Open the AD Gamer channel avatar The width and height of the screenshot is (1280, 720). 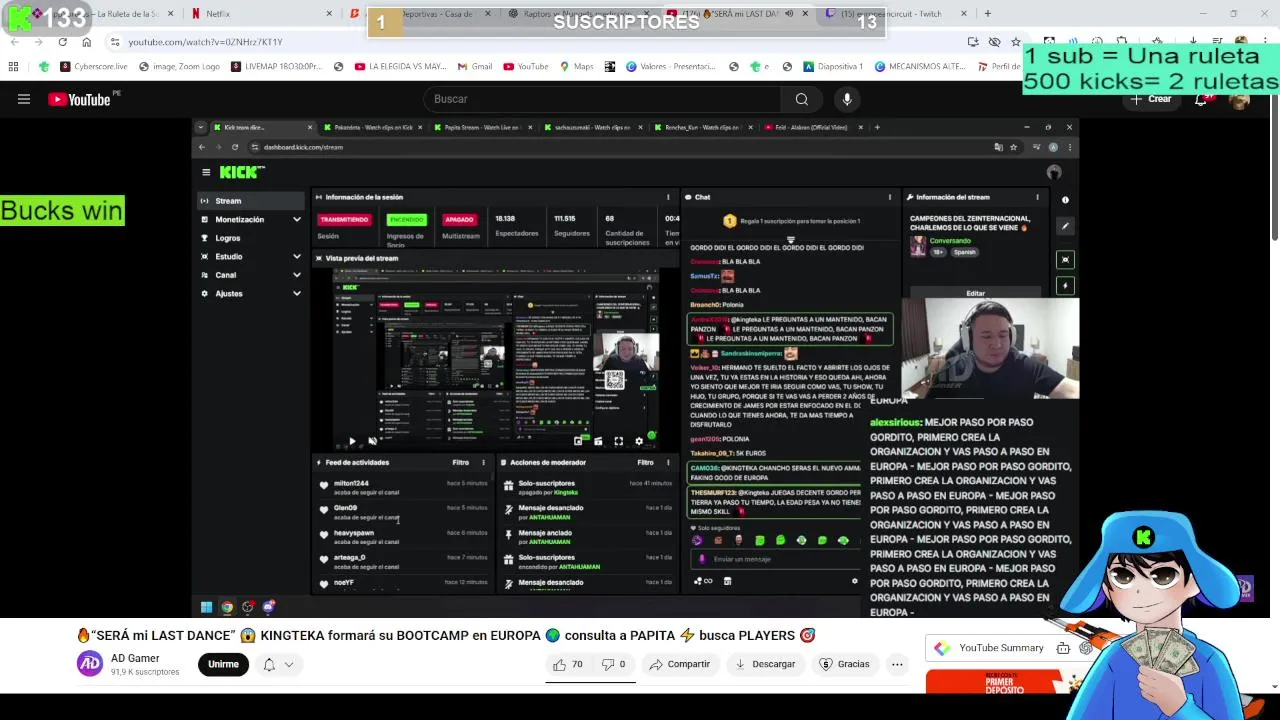point(90,664)
